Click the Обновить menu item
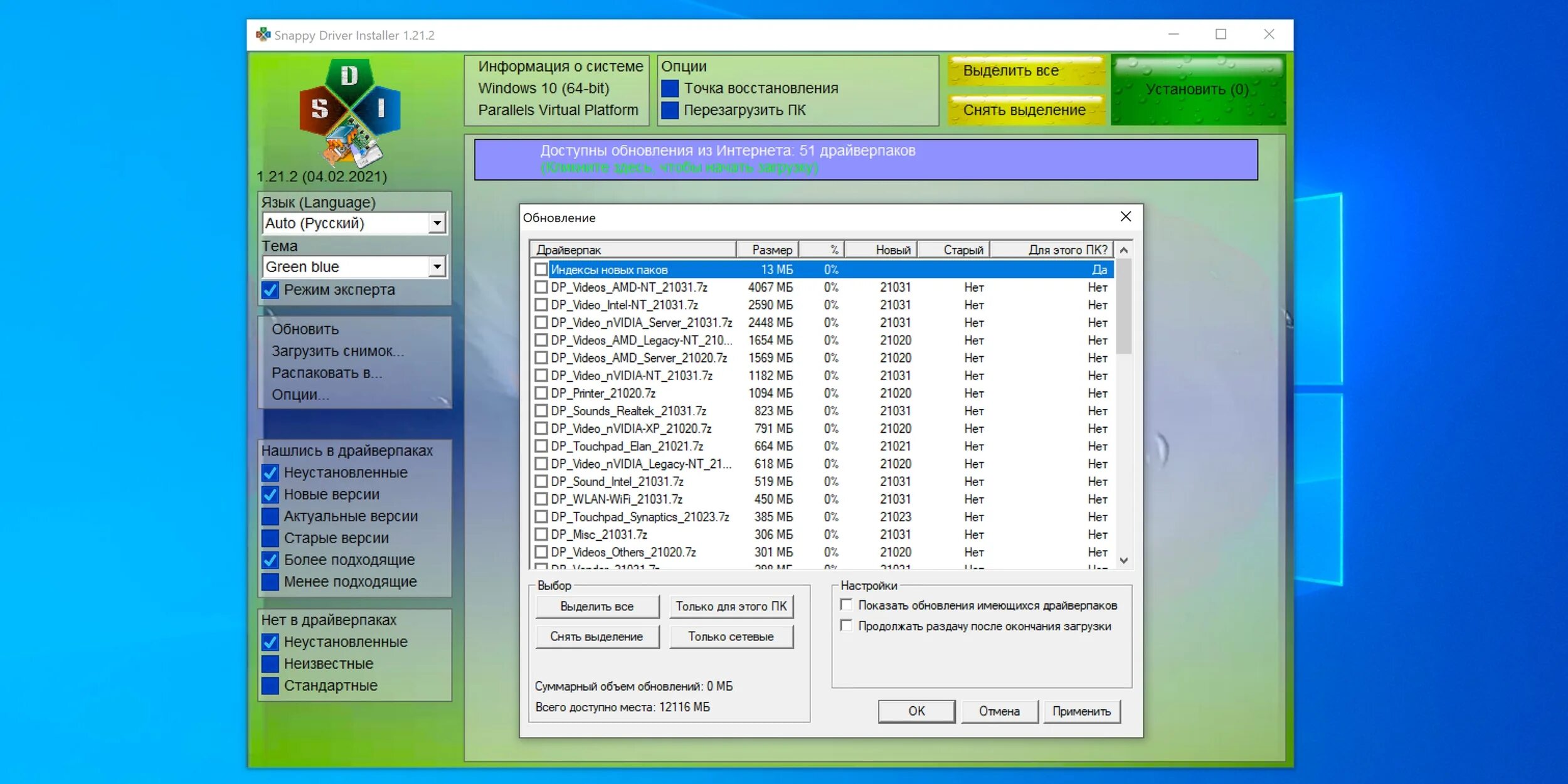This screenshot has height=784, width=1568. coord(305,329)
